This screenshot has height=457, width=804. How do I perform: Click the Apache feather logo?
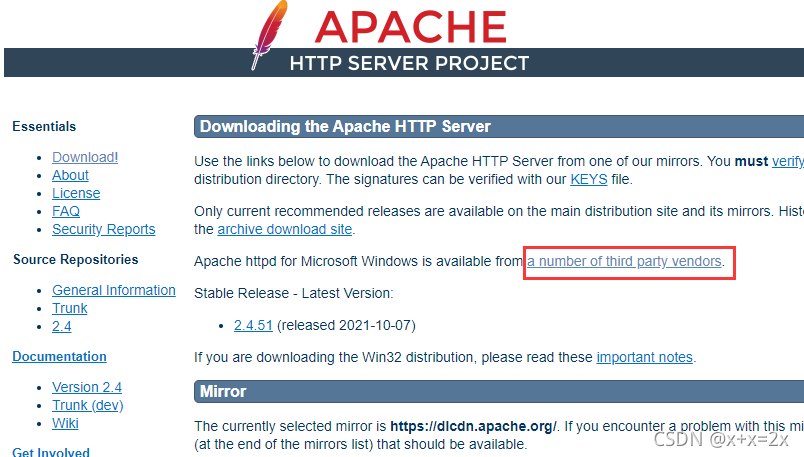(x=270, y=35)
